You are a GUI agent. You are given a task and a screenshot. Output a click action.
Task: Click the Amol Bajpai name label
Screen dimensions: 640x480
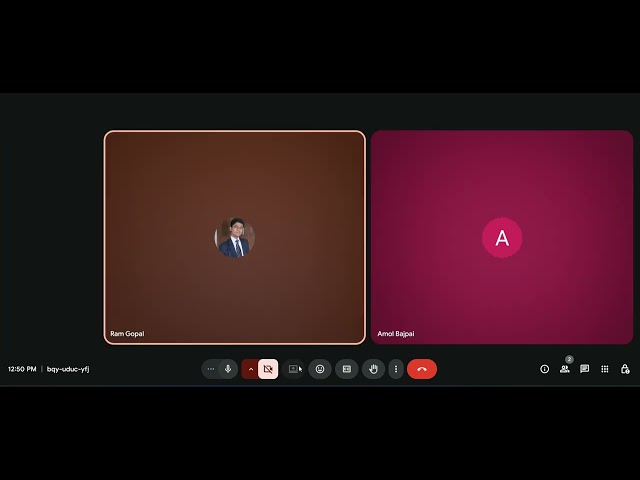pos(396,333)
